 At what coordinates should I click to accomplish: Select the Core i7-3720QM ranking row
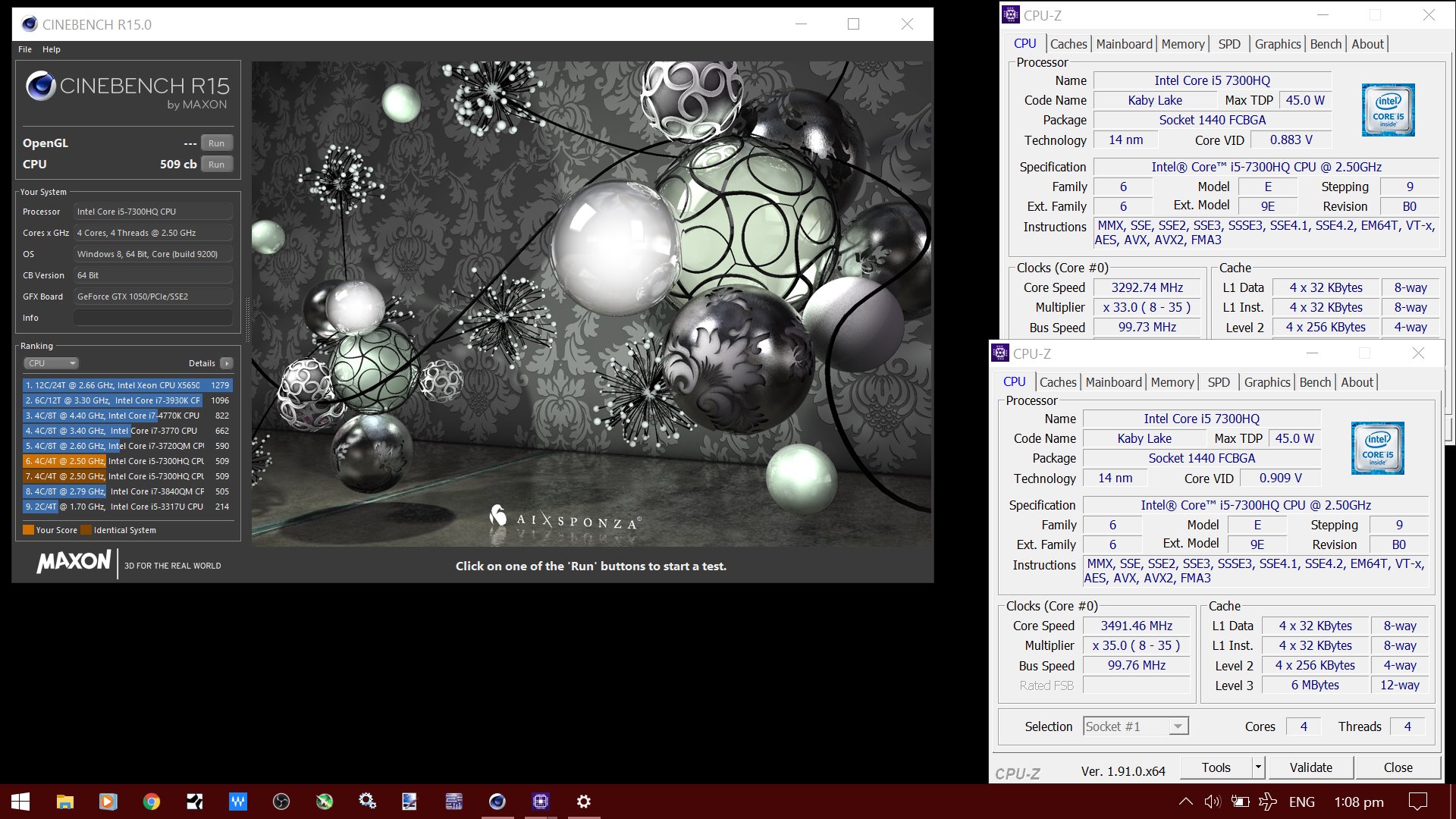tap(127, 446)
